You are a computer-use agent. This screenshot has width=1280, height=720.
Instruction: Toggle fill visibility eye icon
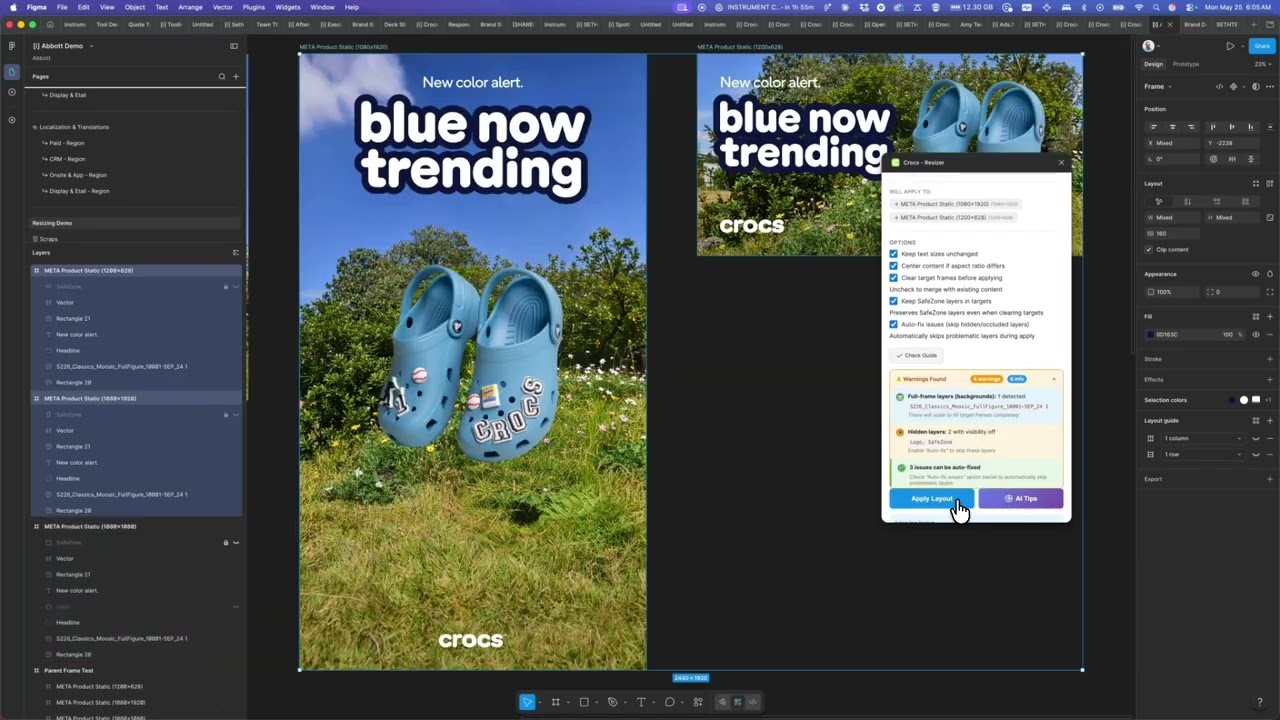click(1256, 334)
